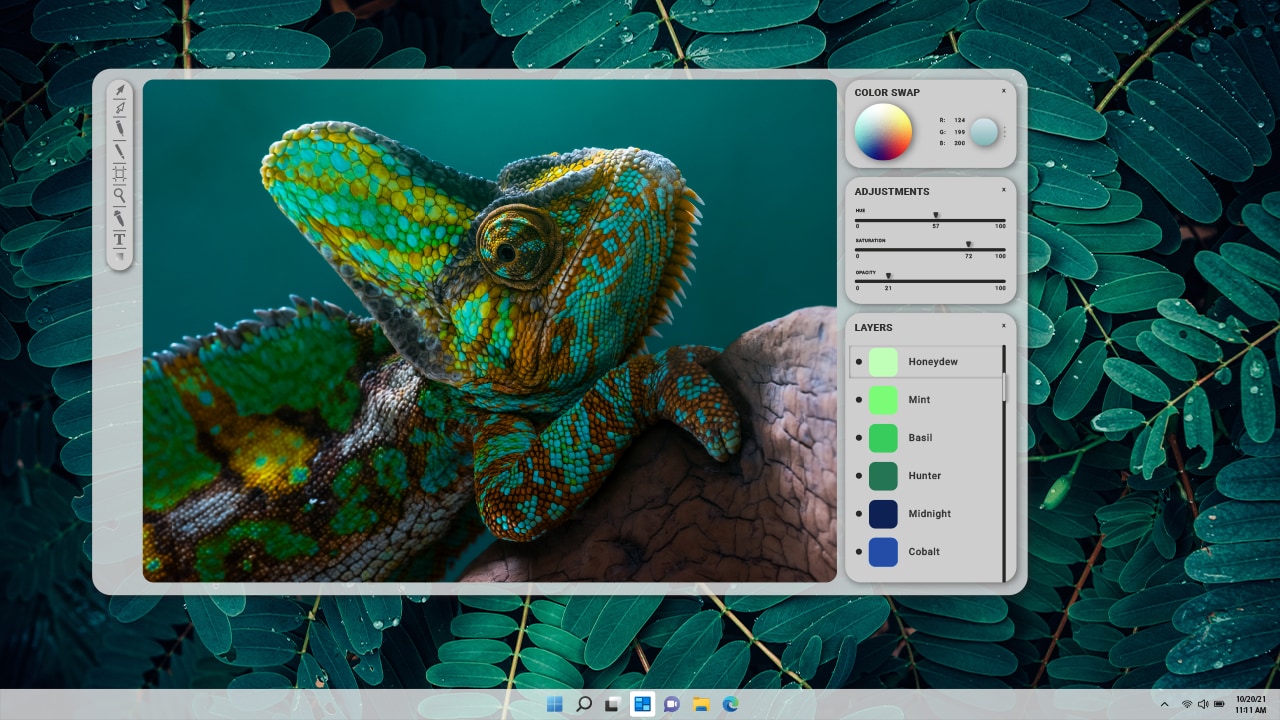1280x720 pixels.
Task: Toggle visibility dot of Cobalt layer
Action: (x=859, y=552)
